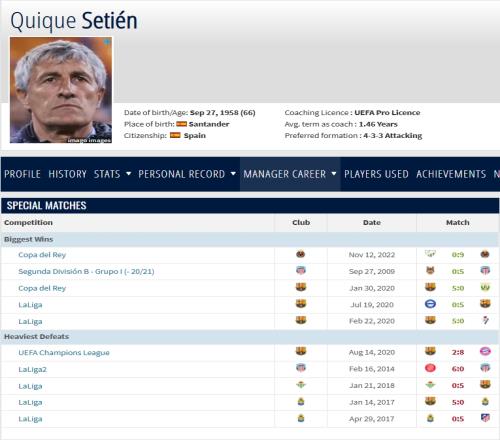Click Lugo club crest in Sep 27, 2009 row

pyautogui.click(x=301, y=270)
